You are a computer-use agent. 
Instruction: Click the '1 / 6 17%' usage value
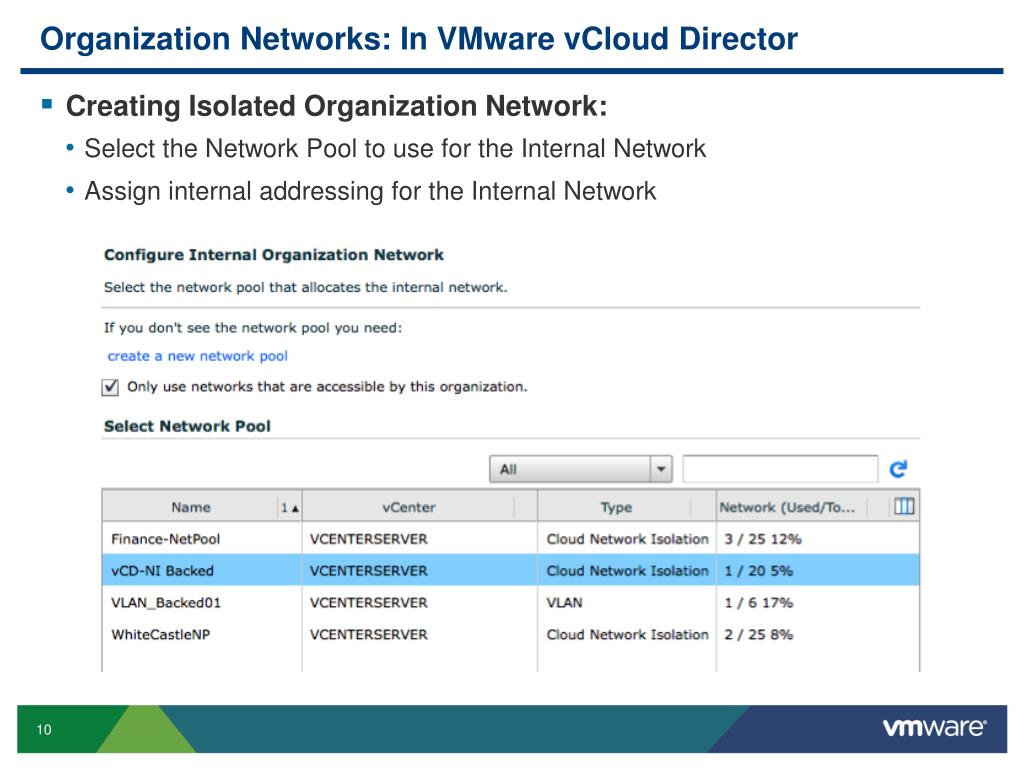pyautogui.click(x=758, y=602)
